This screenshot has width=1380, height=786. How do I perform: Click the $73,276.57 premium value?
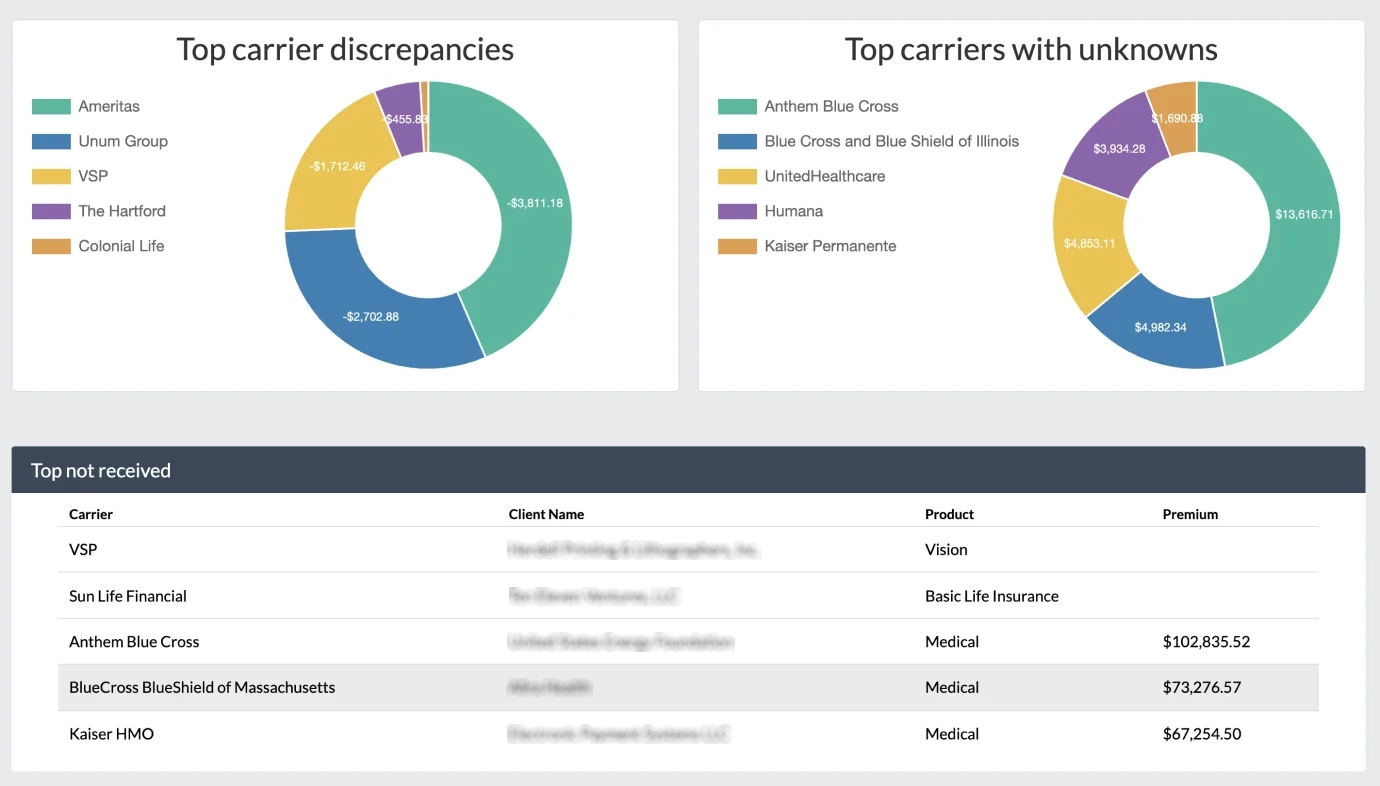tap(1202, 688)
